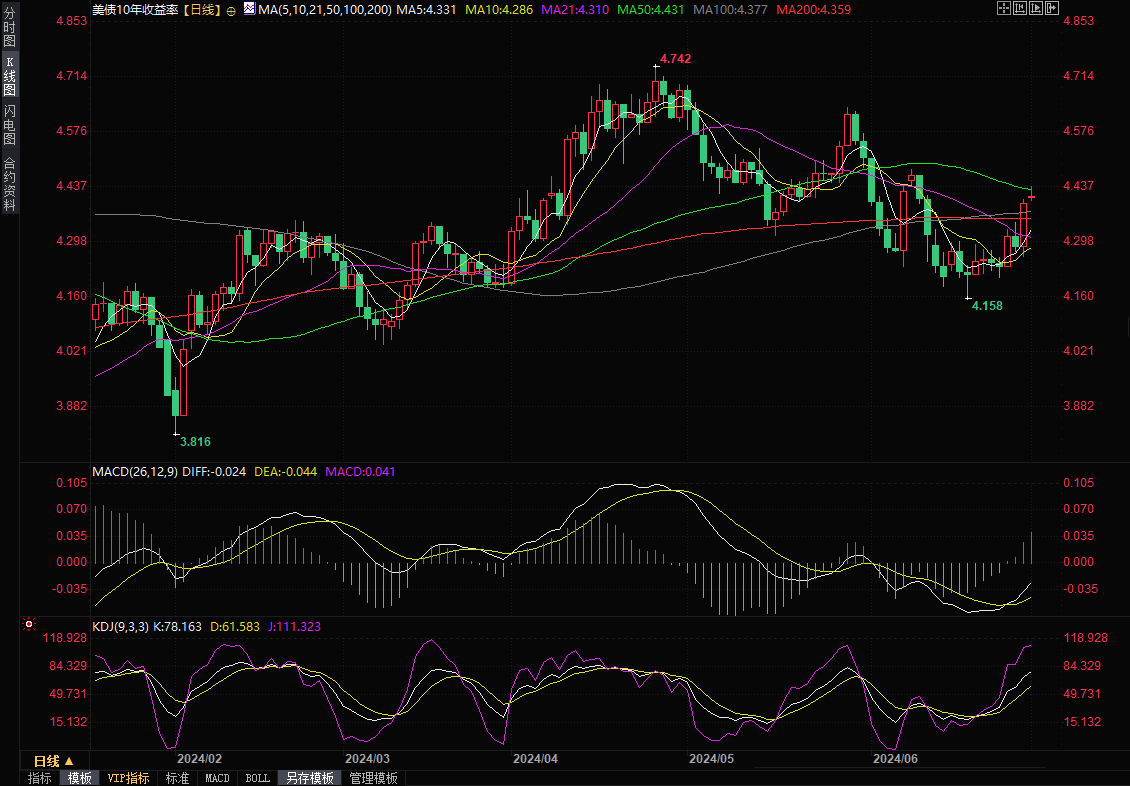The image size is (1130, 786).
Task: Apply the BOLL template
Action: pos(257,778)
